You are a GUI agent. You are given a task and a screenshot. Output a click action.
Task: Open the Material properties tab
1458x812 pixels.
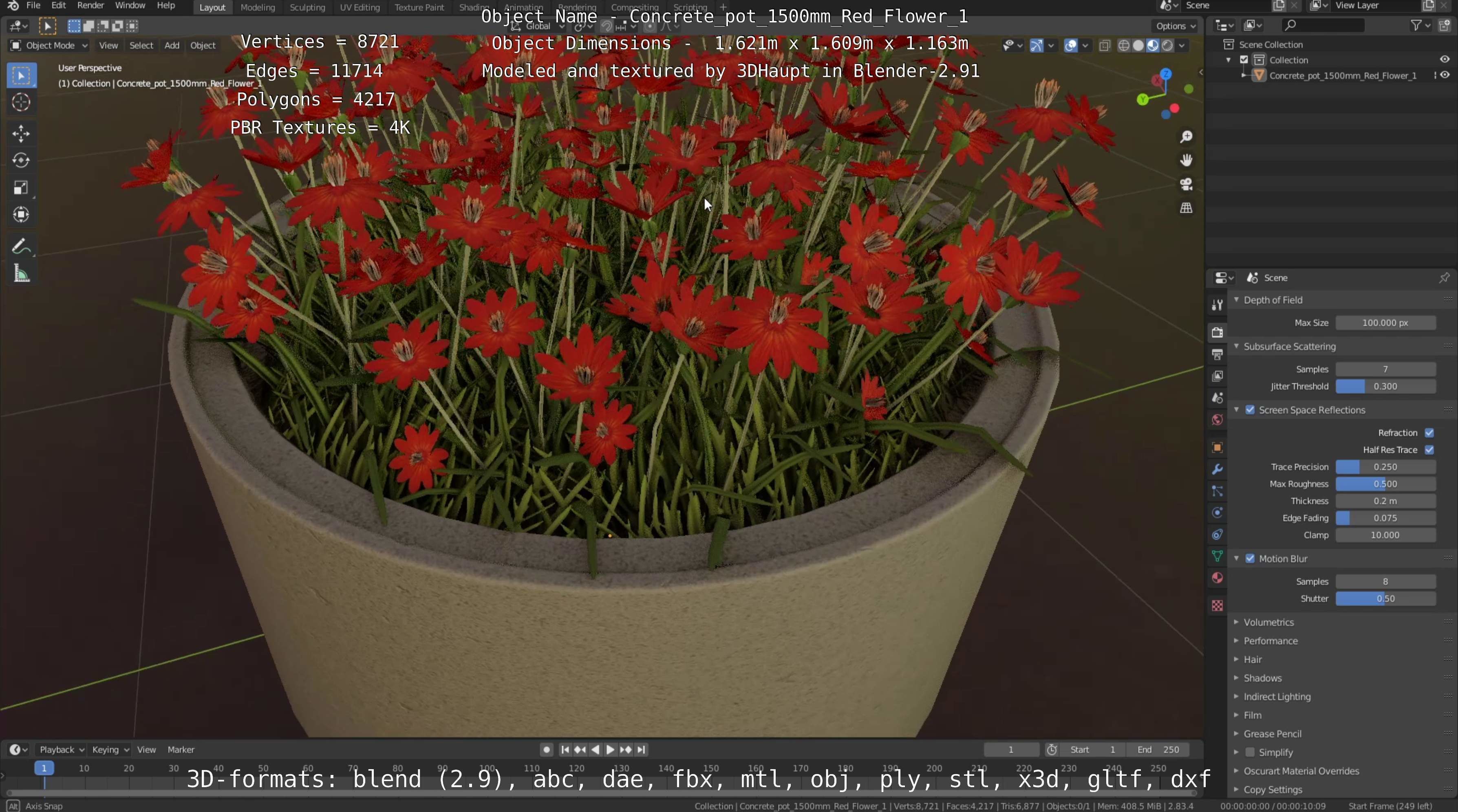click(x=1217, y=578)
